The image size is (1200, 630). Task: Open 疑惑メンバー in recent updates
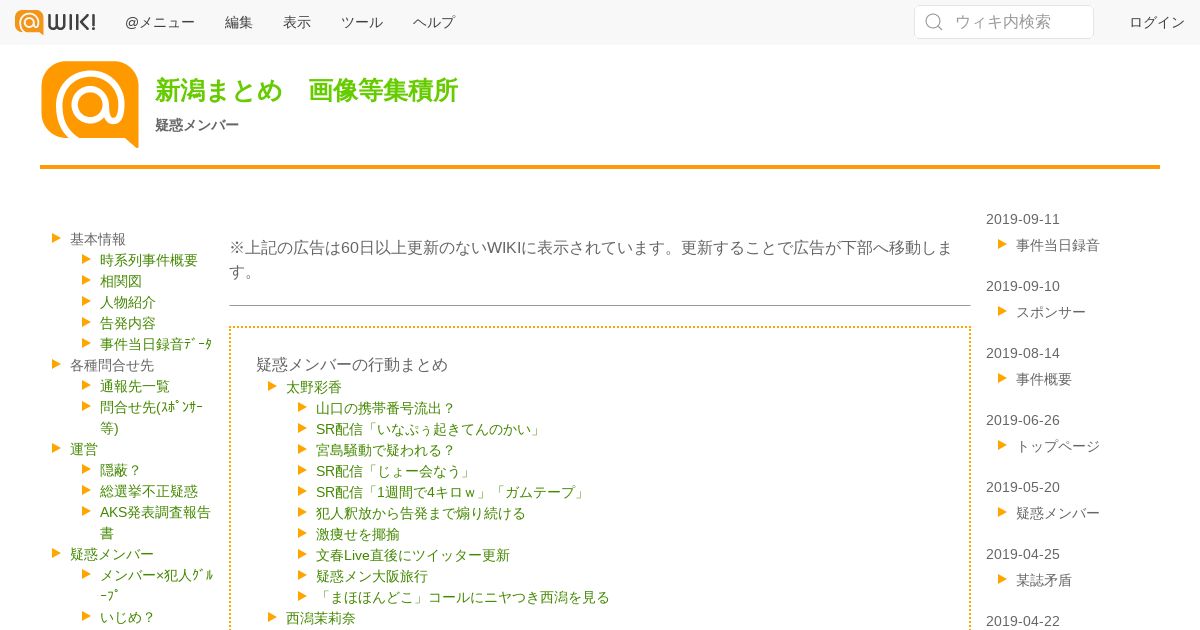(x=1058, y=513)
